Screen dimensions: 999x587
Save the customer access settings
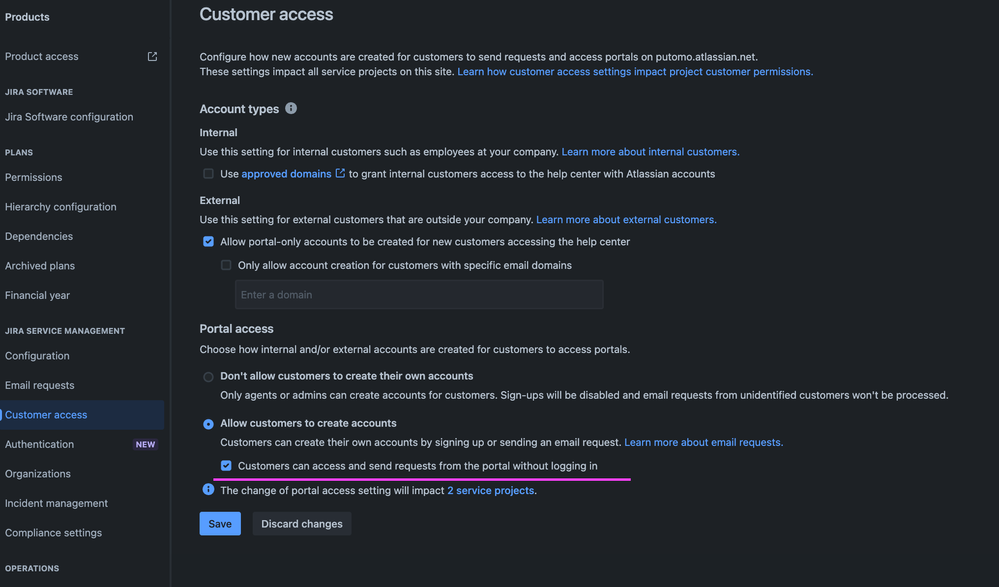coord(220,524)
